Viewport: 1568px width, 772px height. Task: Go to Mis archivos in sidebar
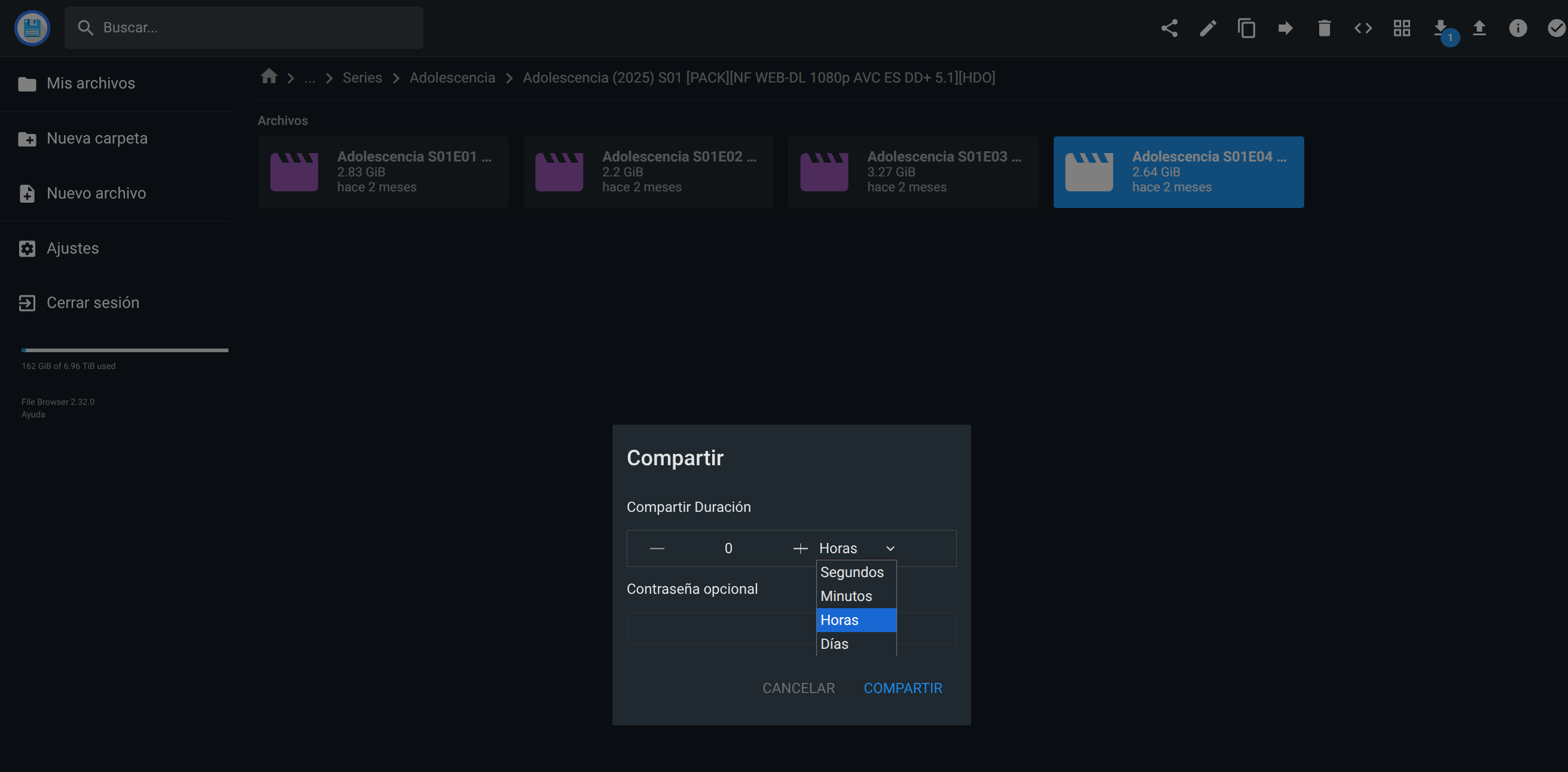91,83
